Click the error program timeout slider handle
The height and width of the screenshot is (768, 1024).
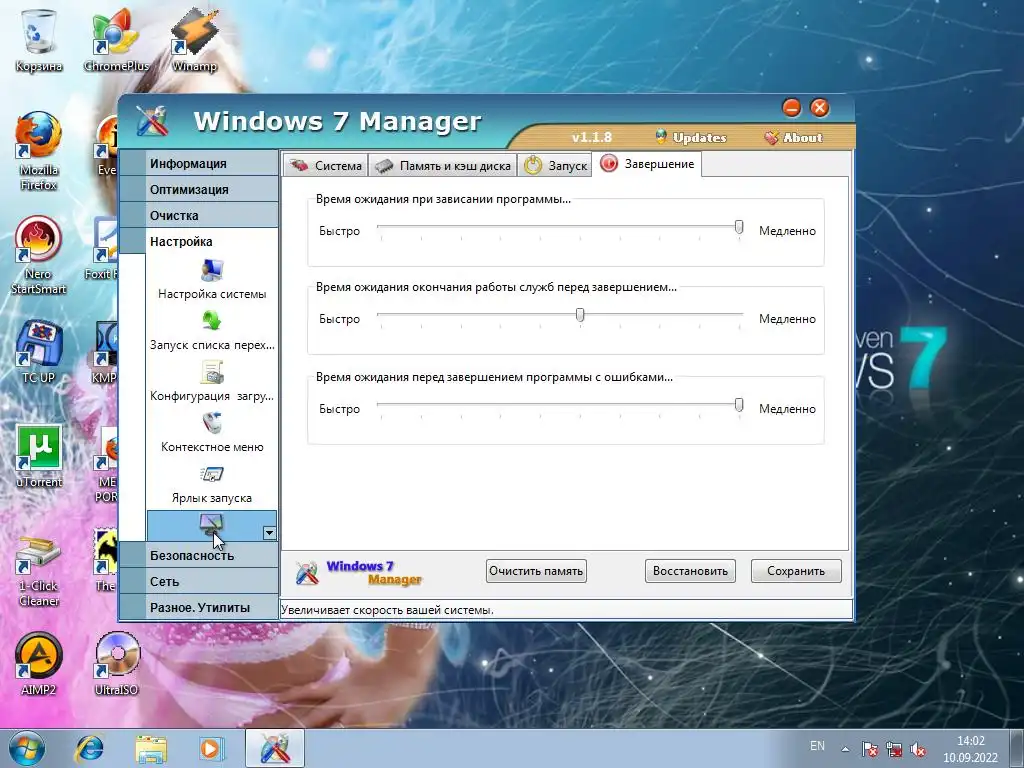(x=739, y=405)
